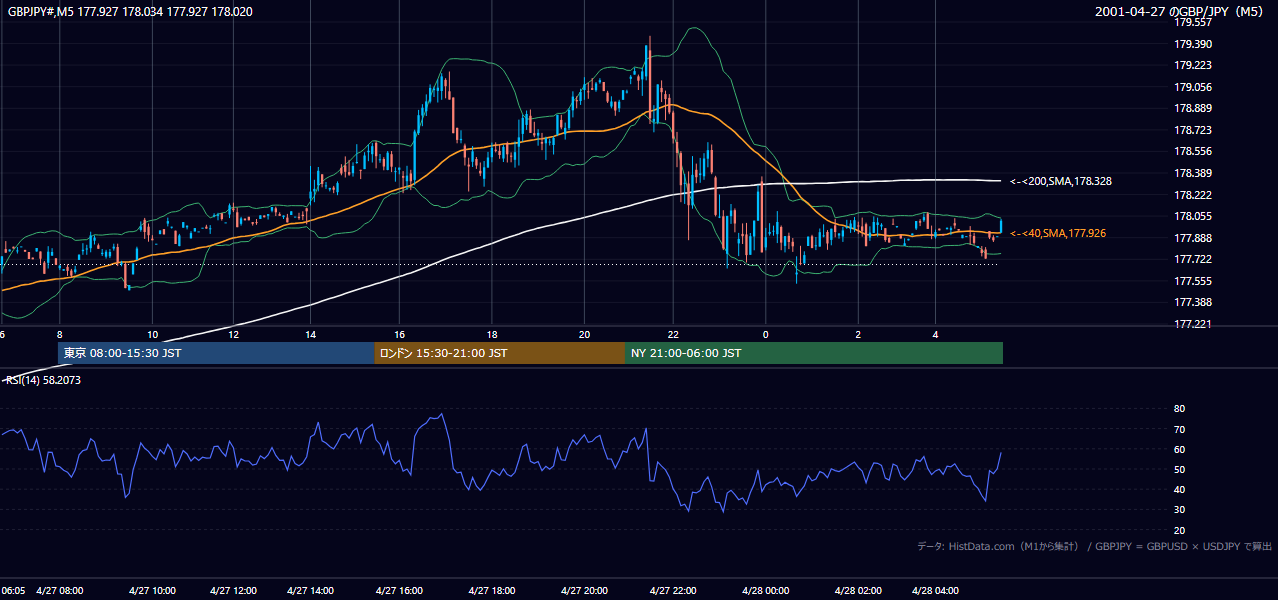Click the 4/27 20:00 time axis label
This screenshot has height=600, width=1278.
[584, 591]
